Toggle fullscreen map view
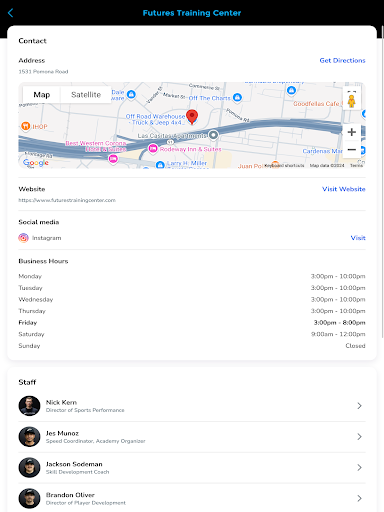Screen dimensions: 384x512 [351, 91]
